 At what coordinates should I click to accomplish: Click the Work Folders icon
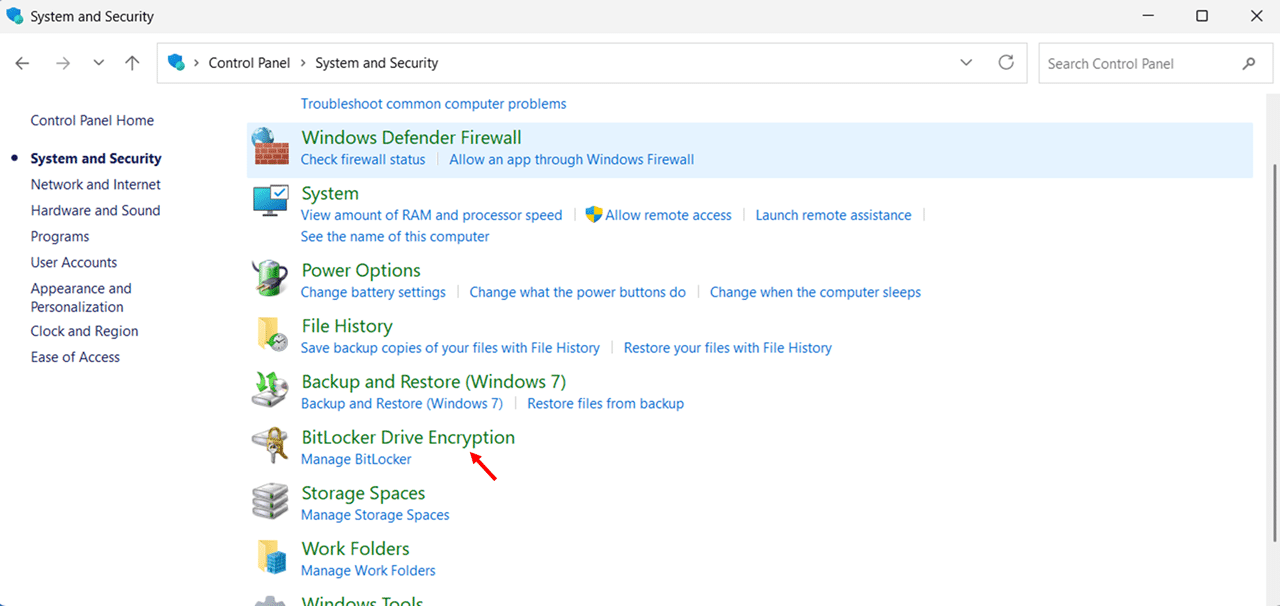click(x=269, y=557)
